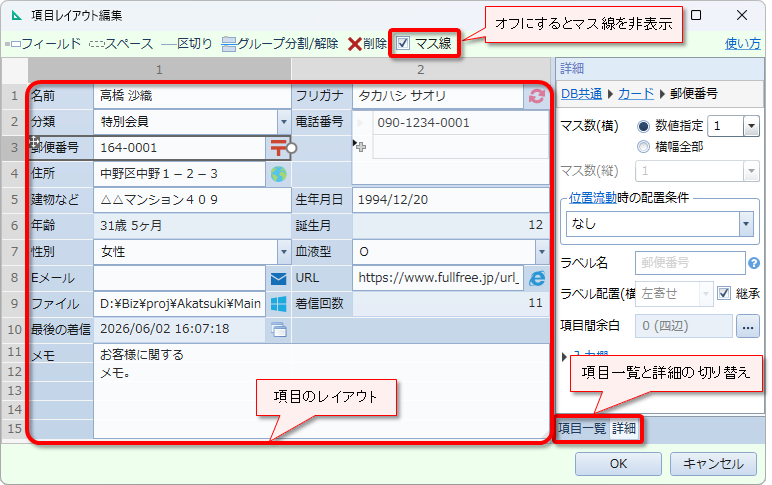
Task: Select row header 3
Action: click(14, 147)
